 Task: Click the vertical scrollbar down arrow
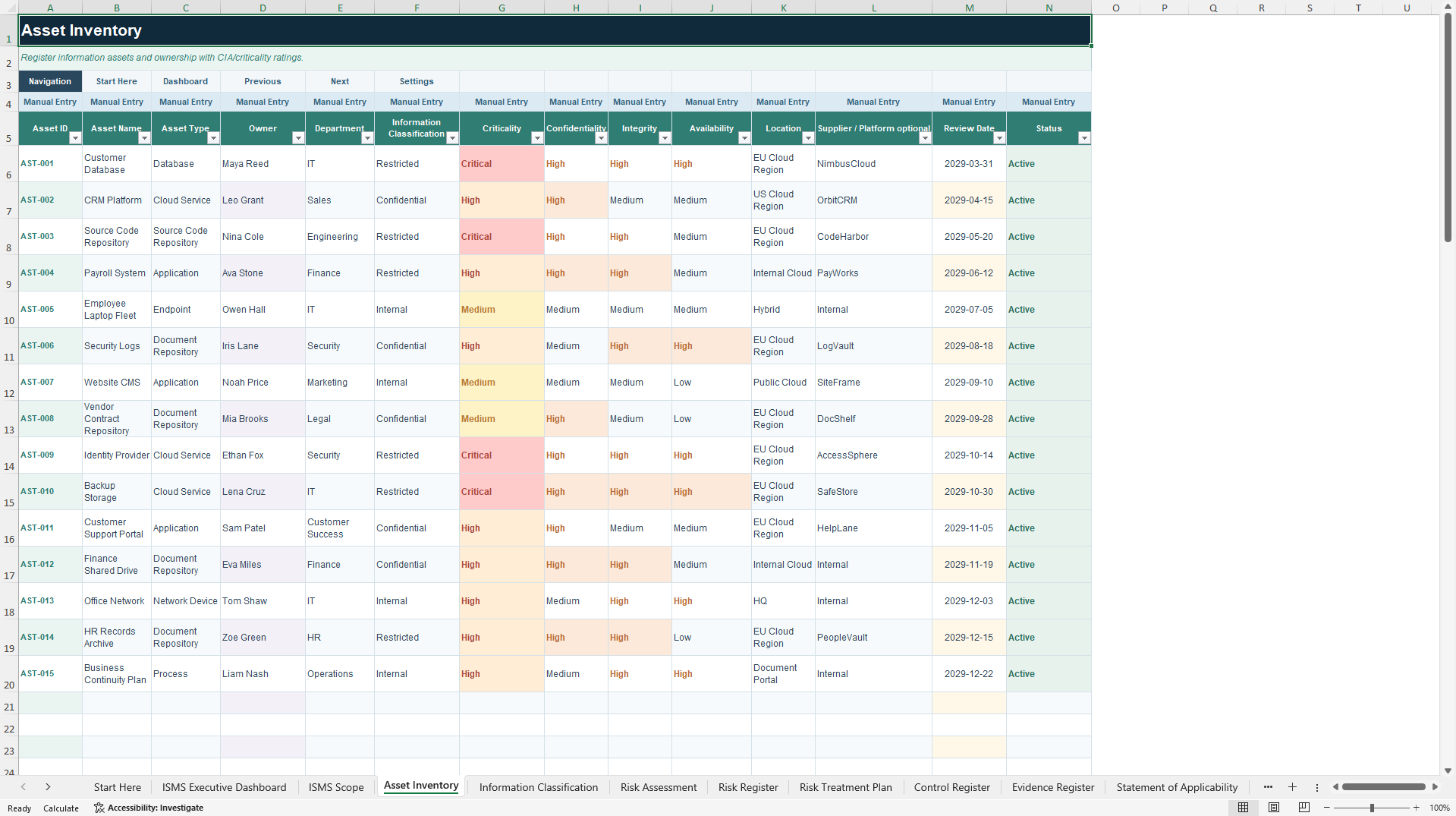pyautogui.click(x=1448, y=770)
